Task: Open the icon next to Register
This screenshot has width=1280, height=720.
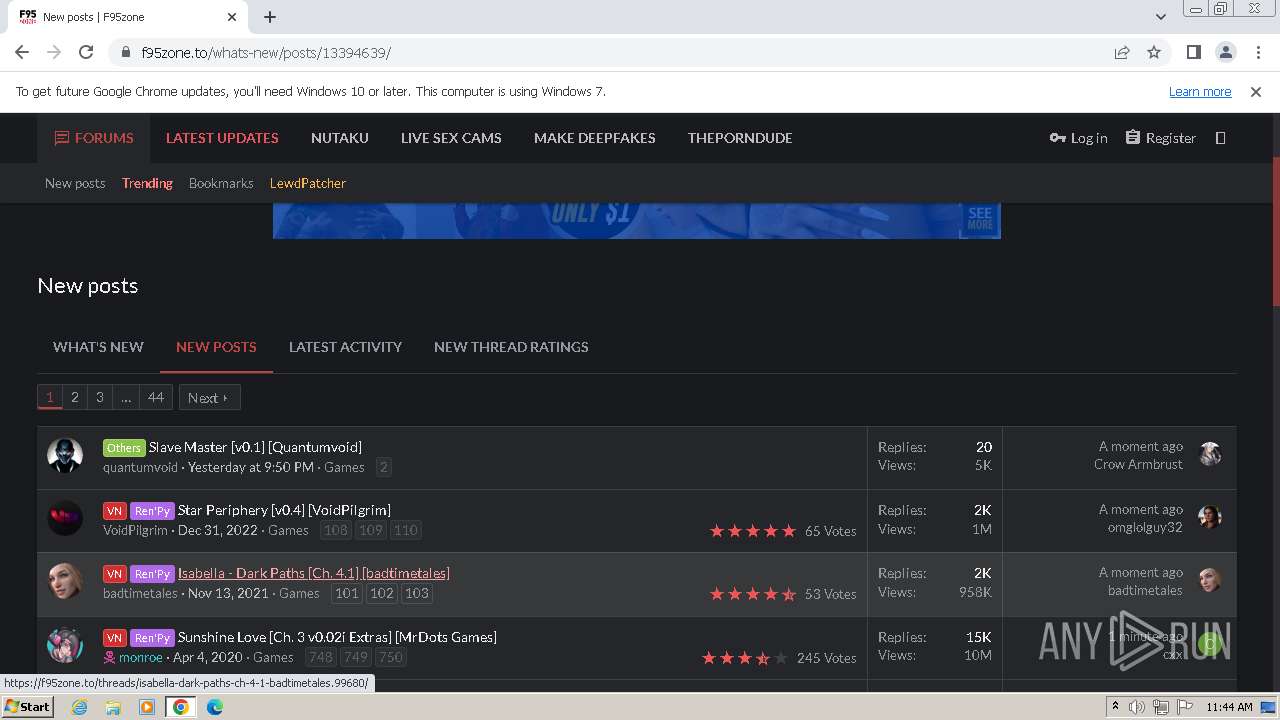Action: [1220, 138]
